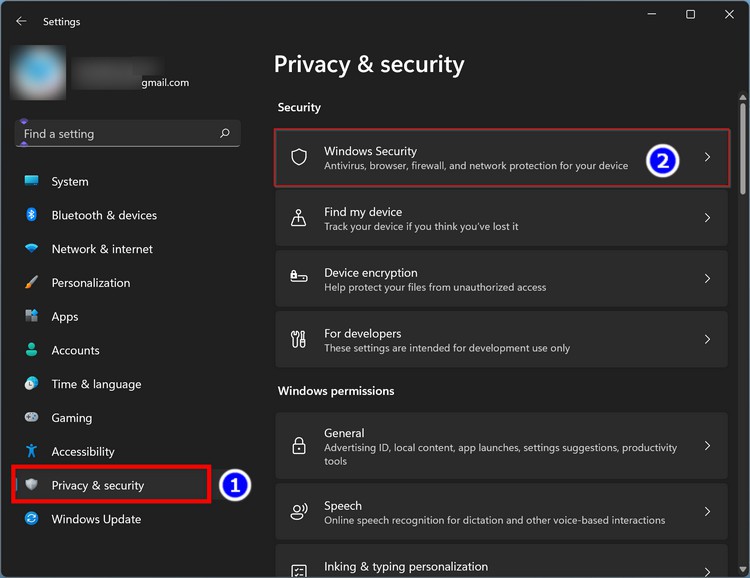Expand Find my device using chevron

(707, 218)
